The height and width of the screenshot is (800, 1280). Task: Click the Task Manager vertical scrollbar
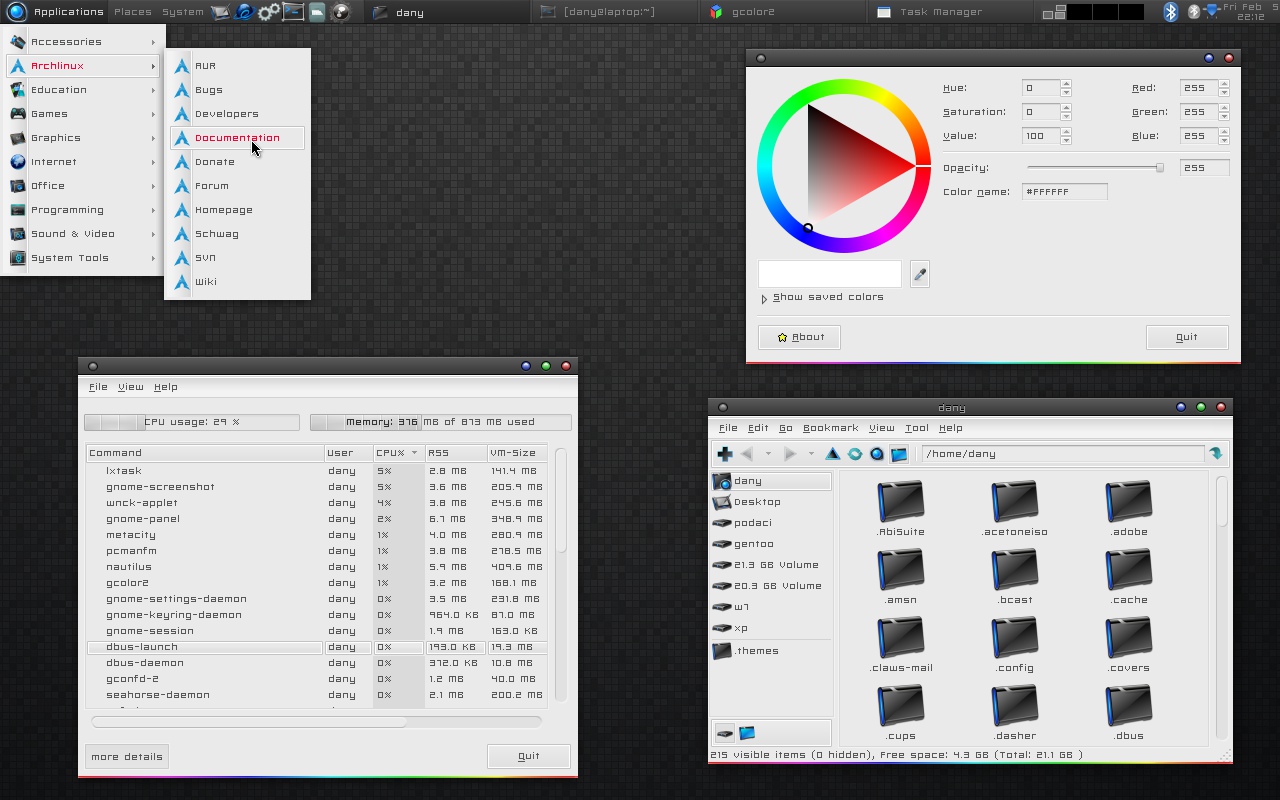(x=561, y=500)
